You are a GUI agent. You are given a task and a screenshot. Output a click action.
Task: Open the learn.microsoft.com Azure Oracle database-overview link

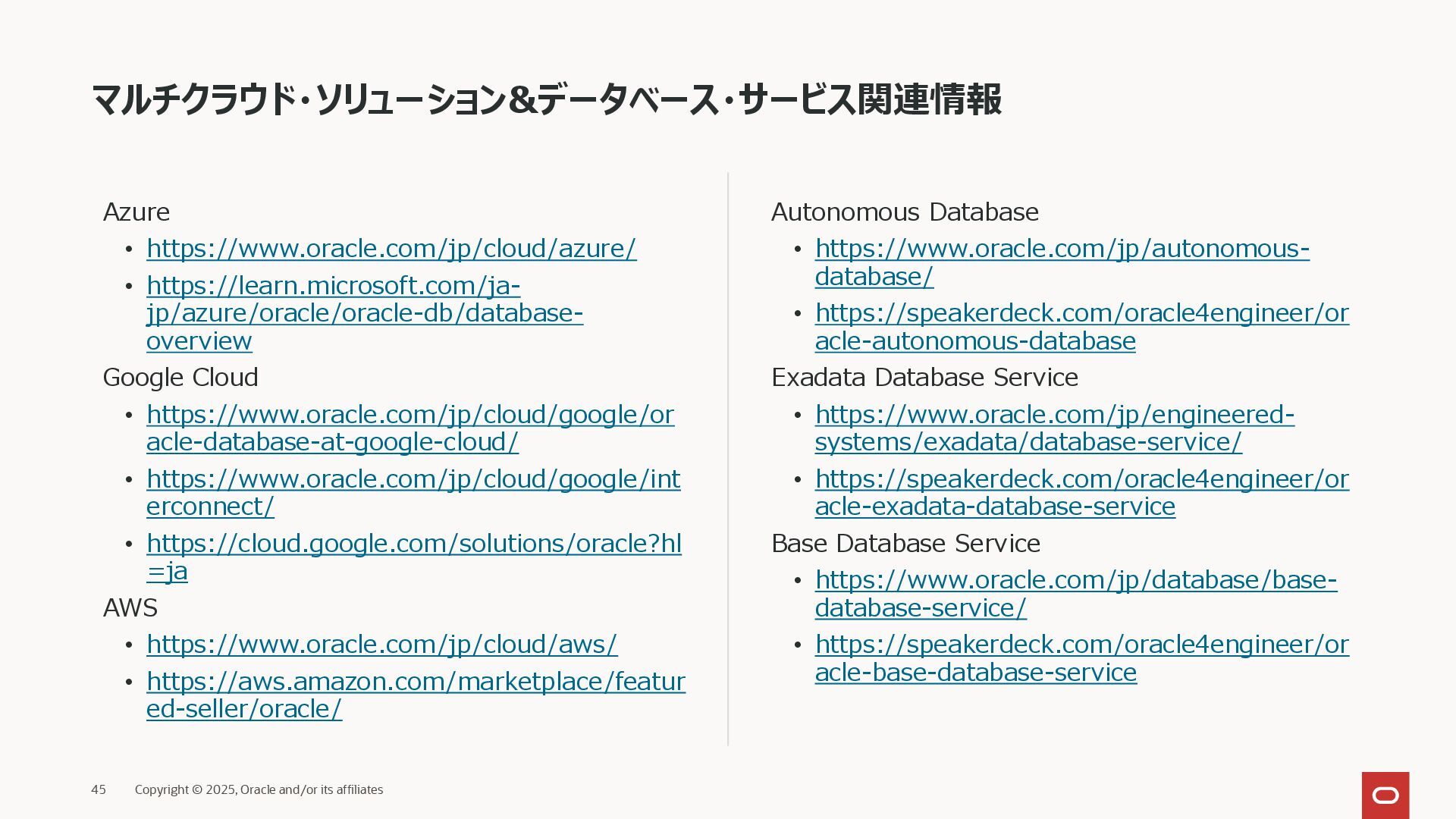pos(365,313)
